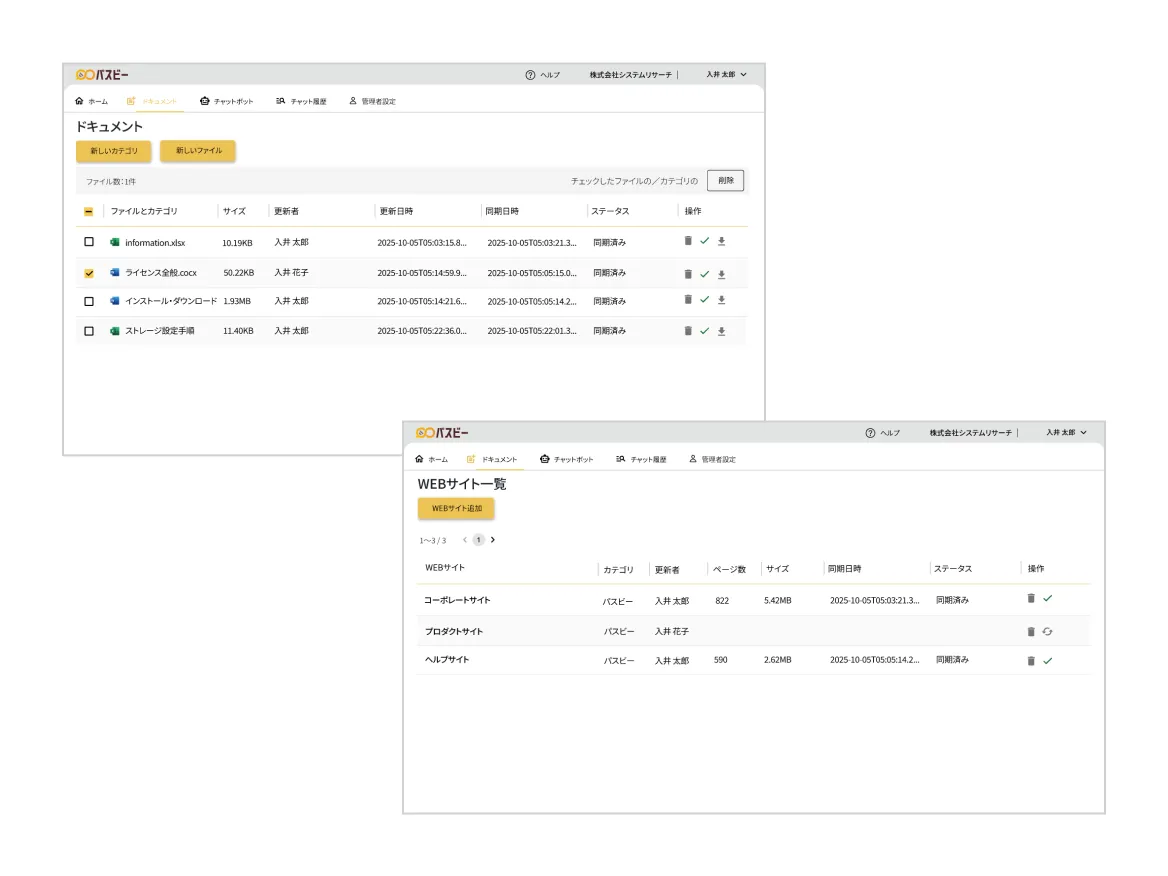Toggle the select-all checkbox in the table header

pyautogui.click(x=89, y=211)
